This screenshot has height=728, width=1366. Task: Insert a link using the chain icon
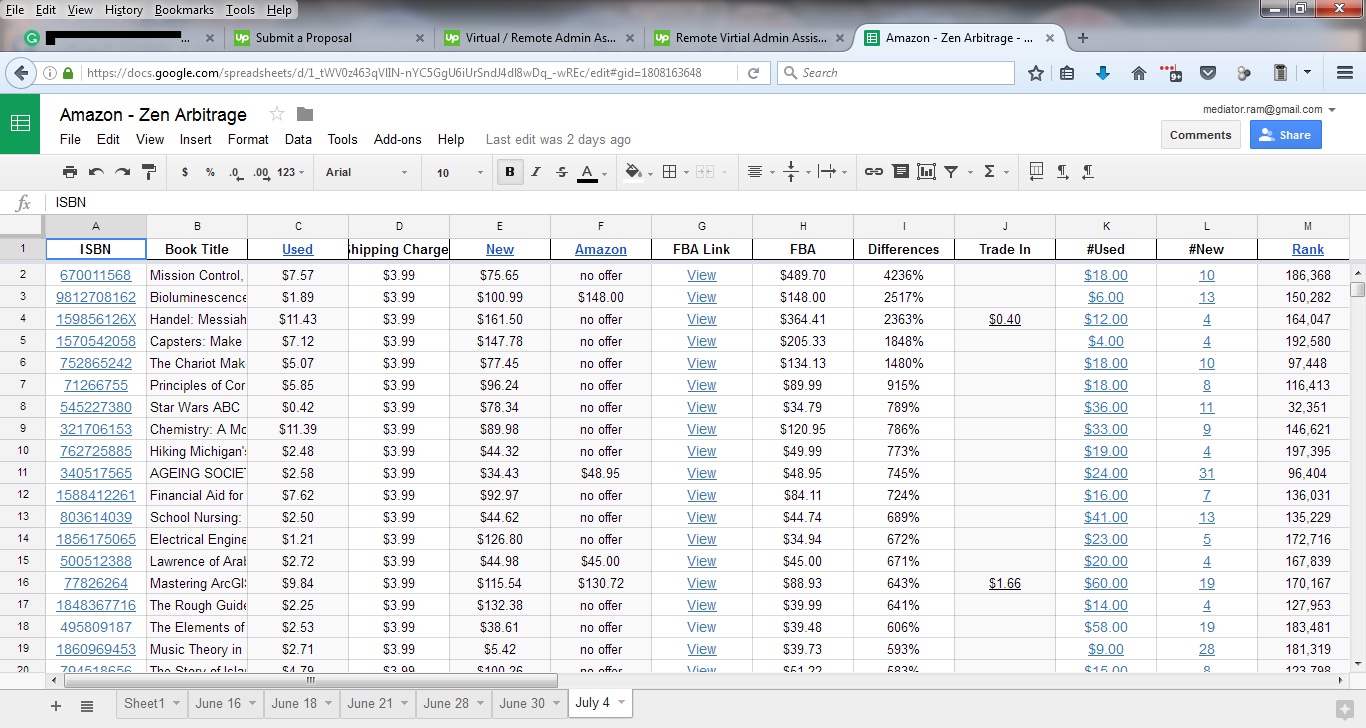874,172
